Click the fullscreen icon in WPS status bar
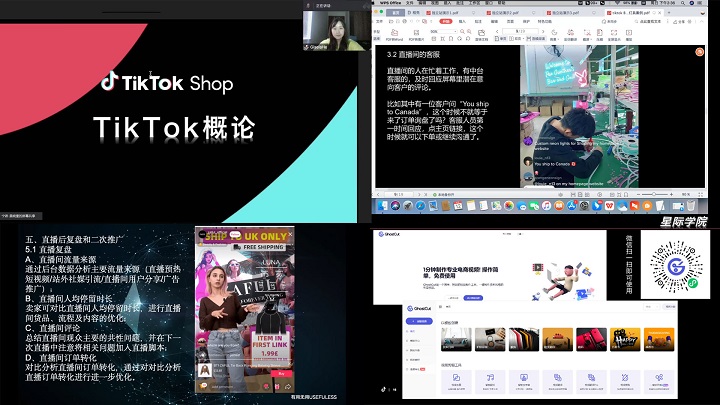Screen dimensions: 720x405 click(x=700, y=195)
